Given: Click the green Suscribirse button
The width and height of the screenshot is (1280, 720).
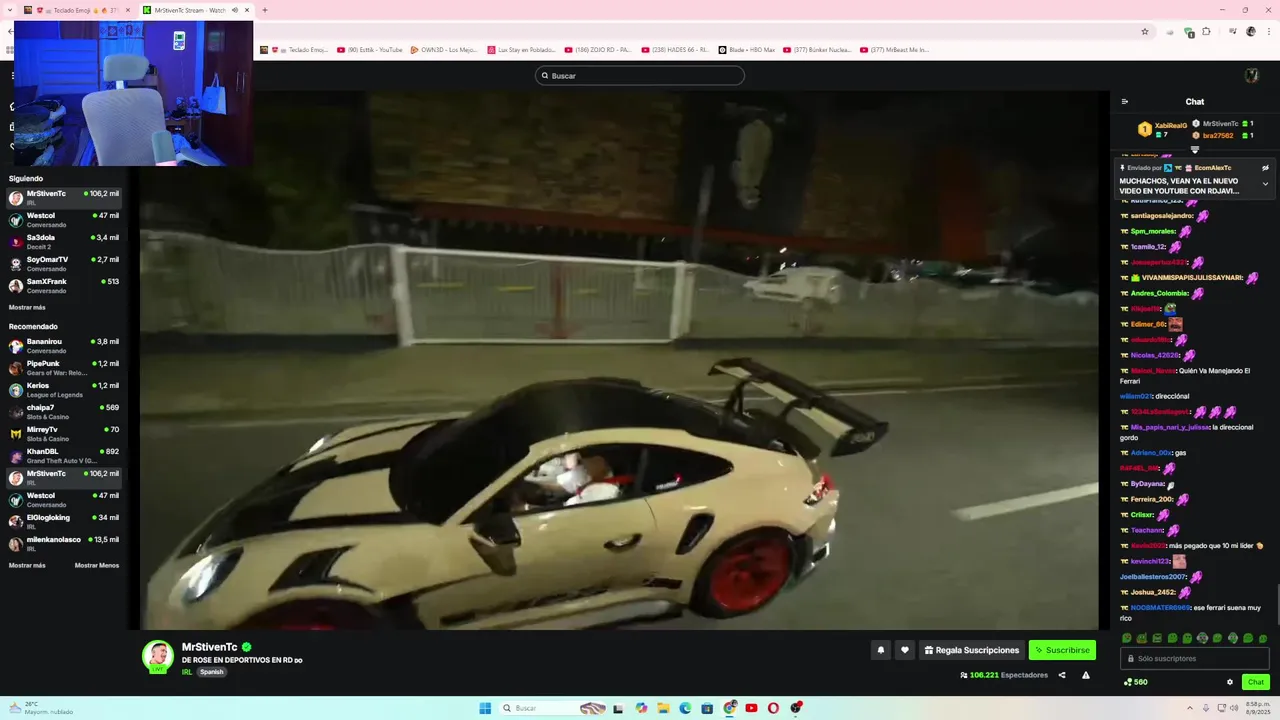Looking at the screenshot, I should (x=1062, y=650).
